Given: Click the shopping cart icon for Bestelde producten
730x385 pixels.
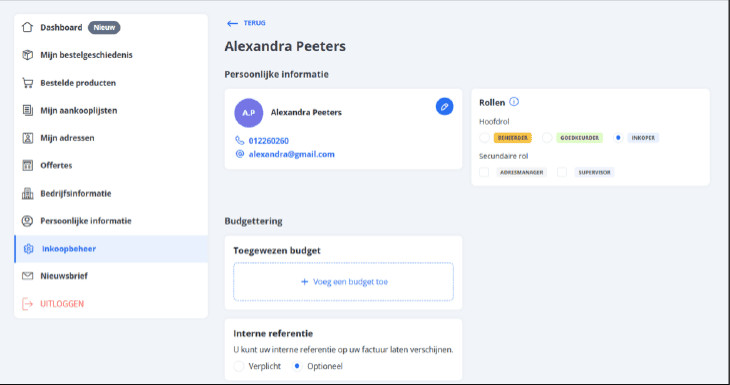Looking at the screenshot, I should coord(27,83).
